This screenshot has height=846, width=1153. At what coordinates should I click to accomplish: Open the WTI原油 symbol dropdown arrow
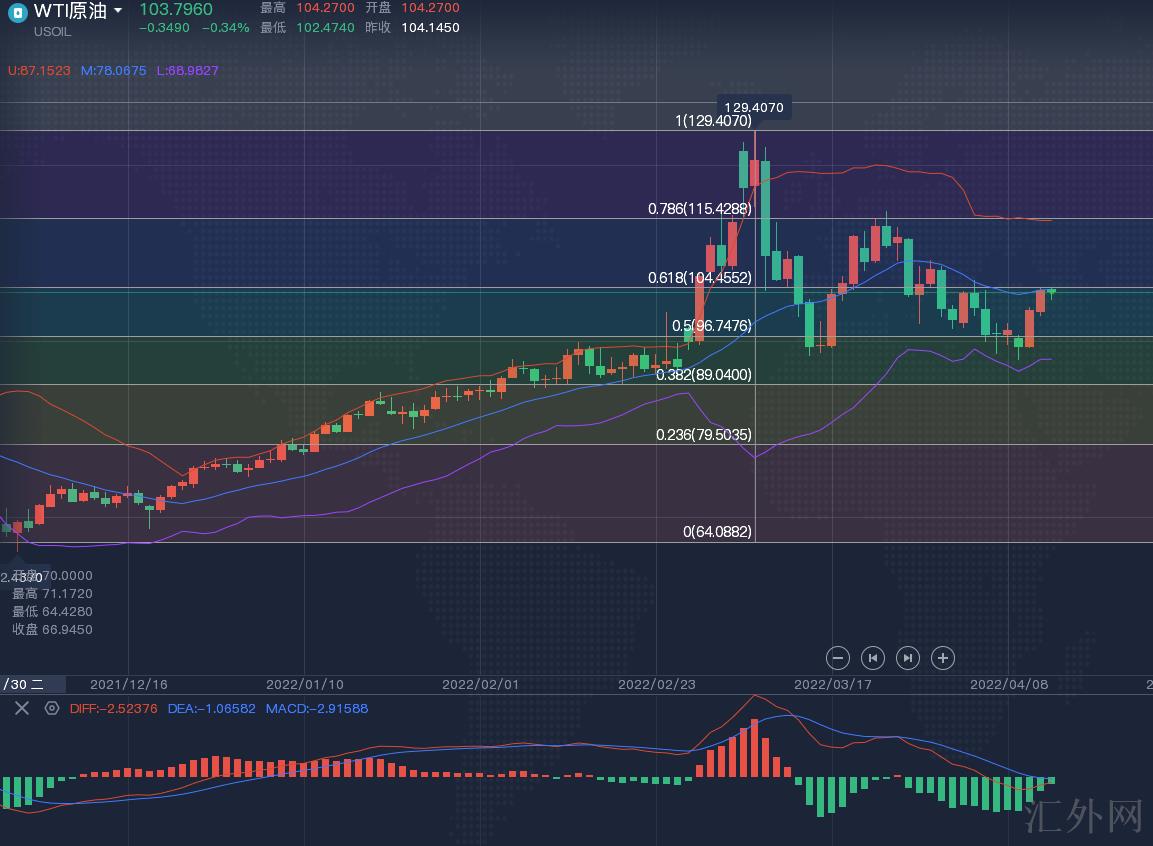click(118, 10)
